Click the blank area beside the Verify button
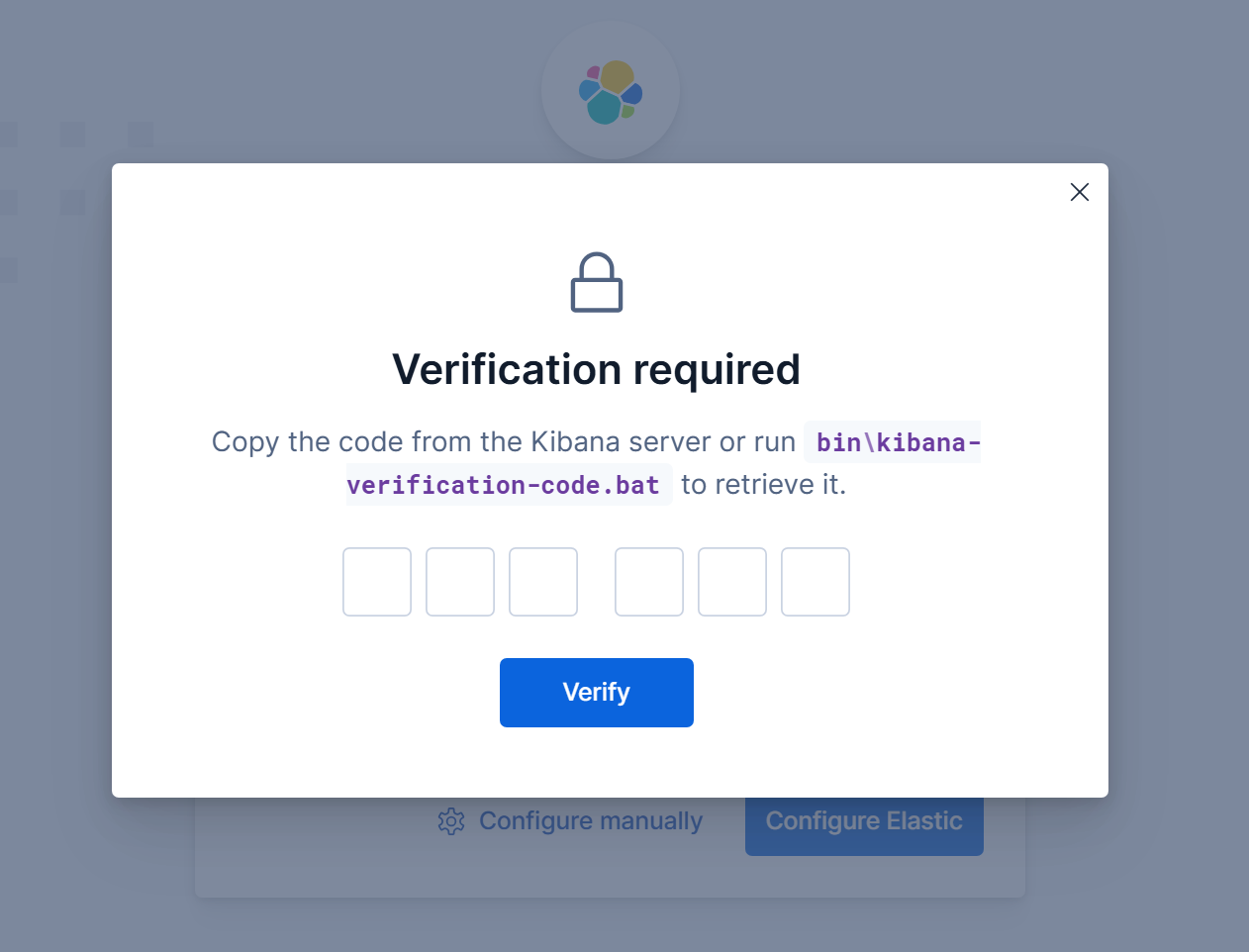 [891, 693]
